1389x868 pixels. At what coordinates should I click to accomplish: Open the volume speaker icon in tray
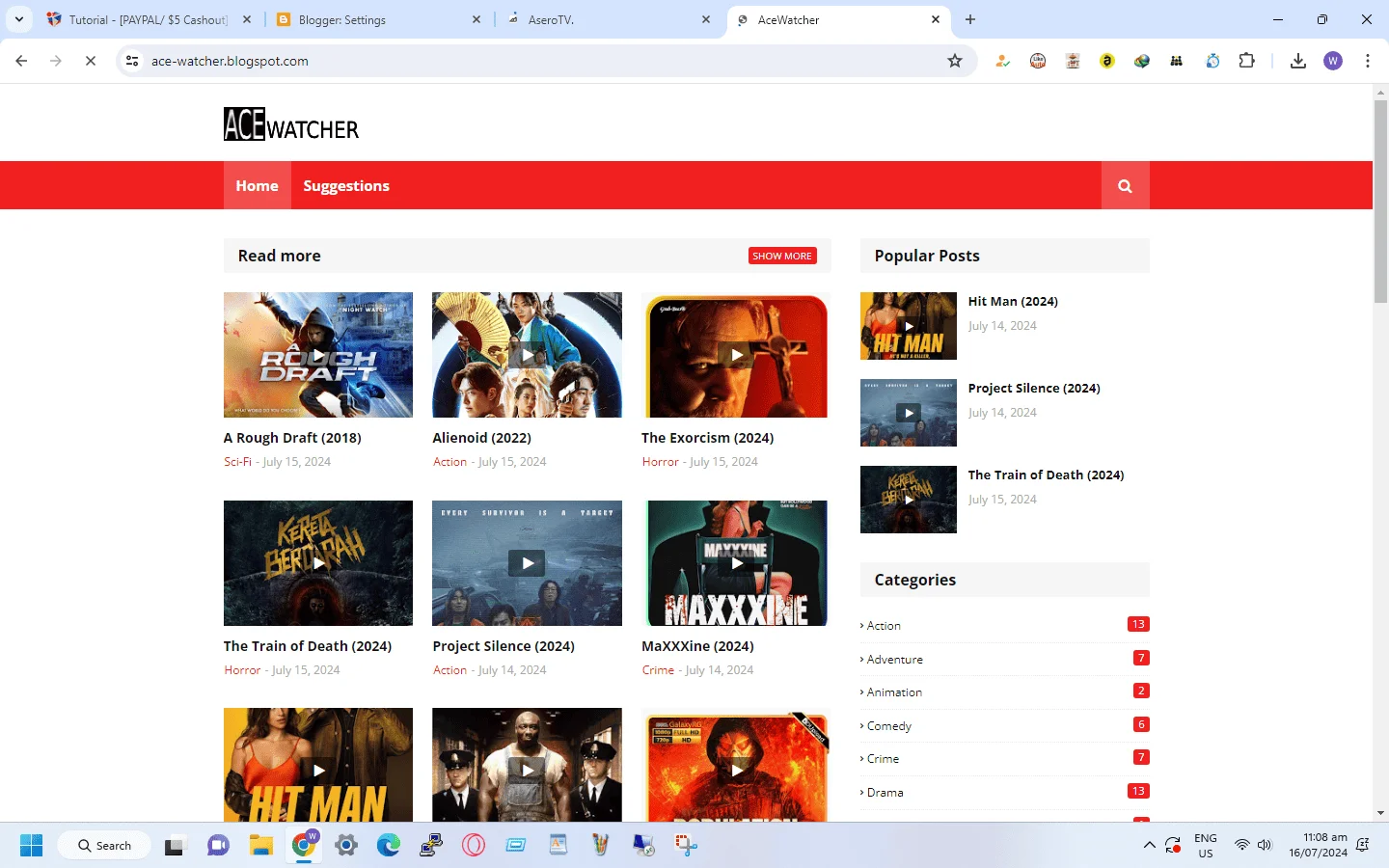[x=1265, y=846]
